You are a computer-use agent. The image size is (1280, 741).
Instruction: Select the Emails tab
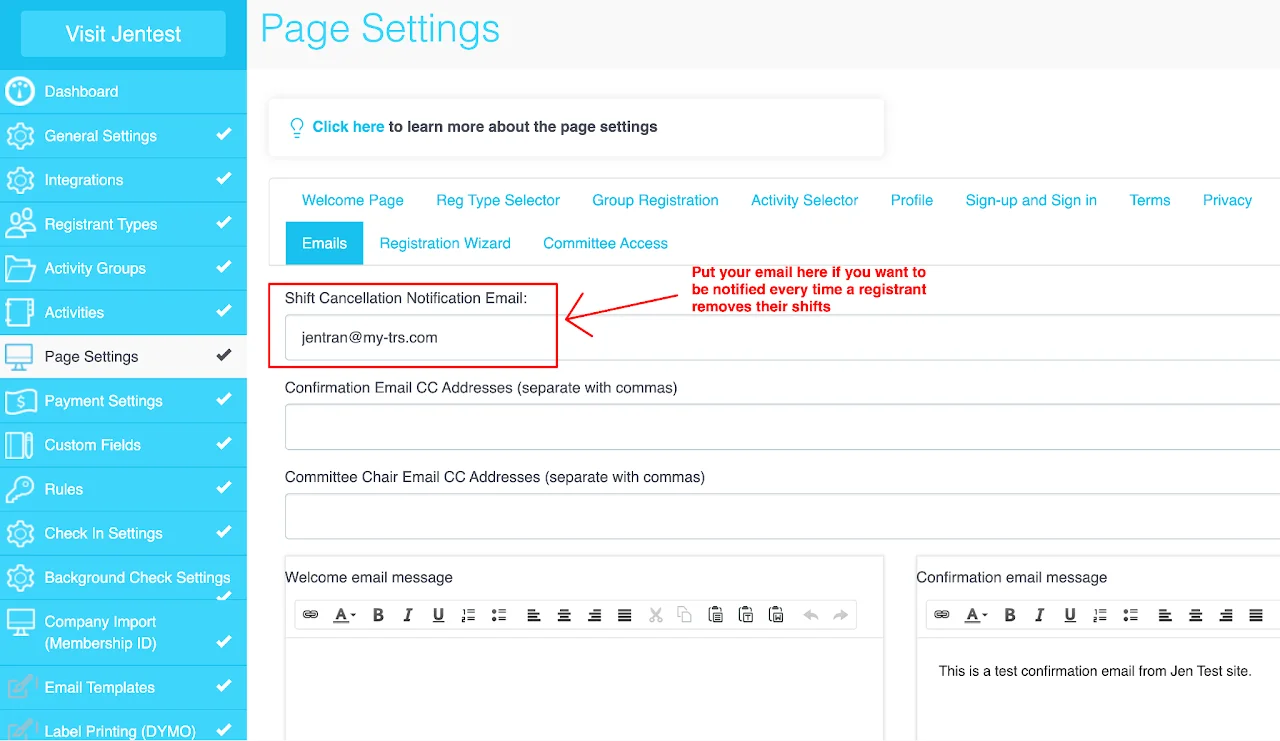click(x=325, y=243)
